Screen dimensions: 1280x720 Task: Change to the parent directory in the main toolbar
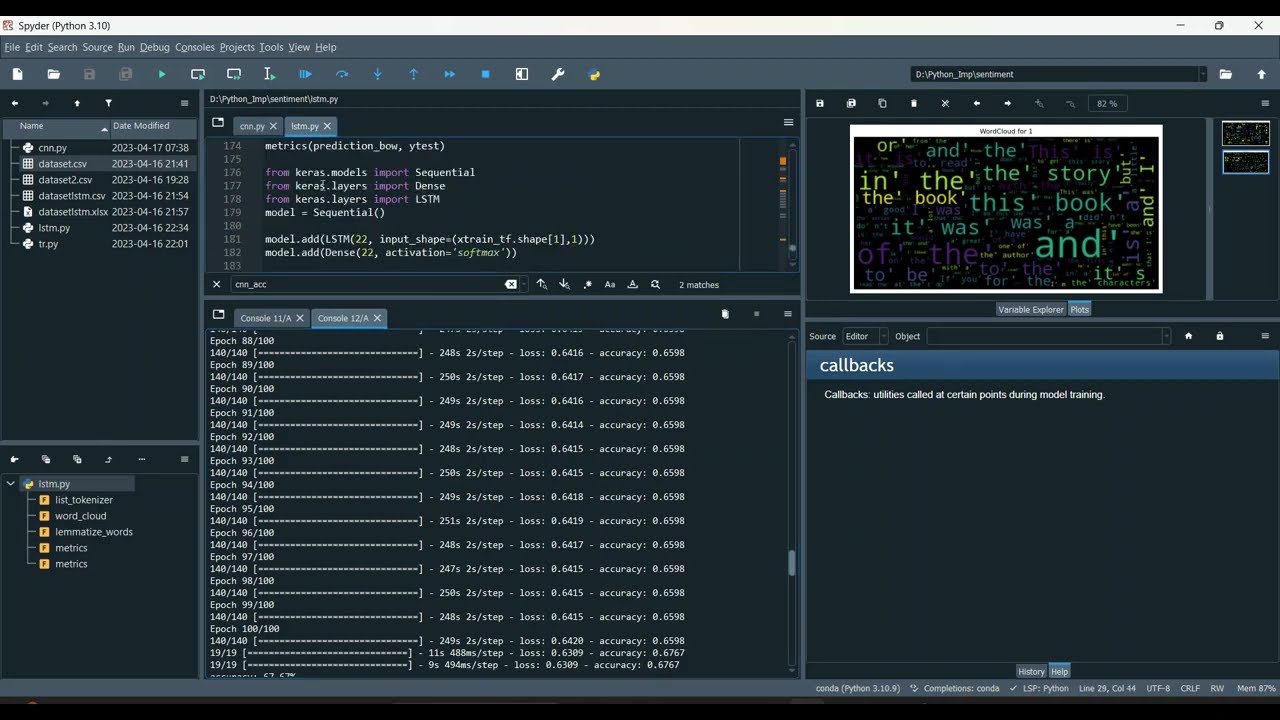tap(1261, 74)
